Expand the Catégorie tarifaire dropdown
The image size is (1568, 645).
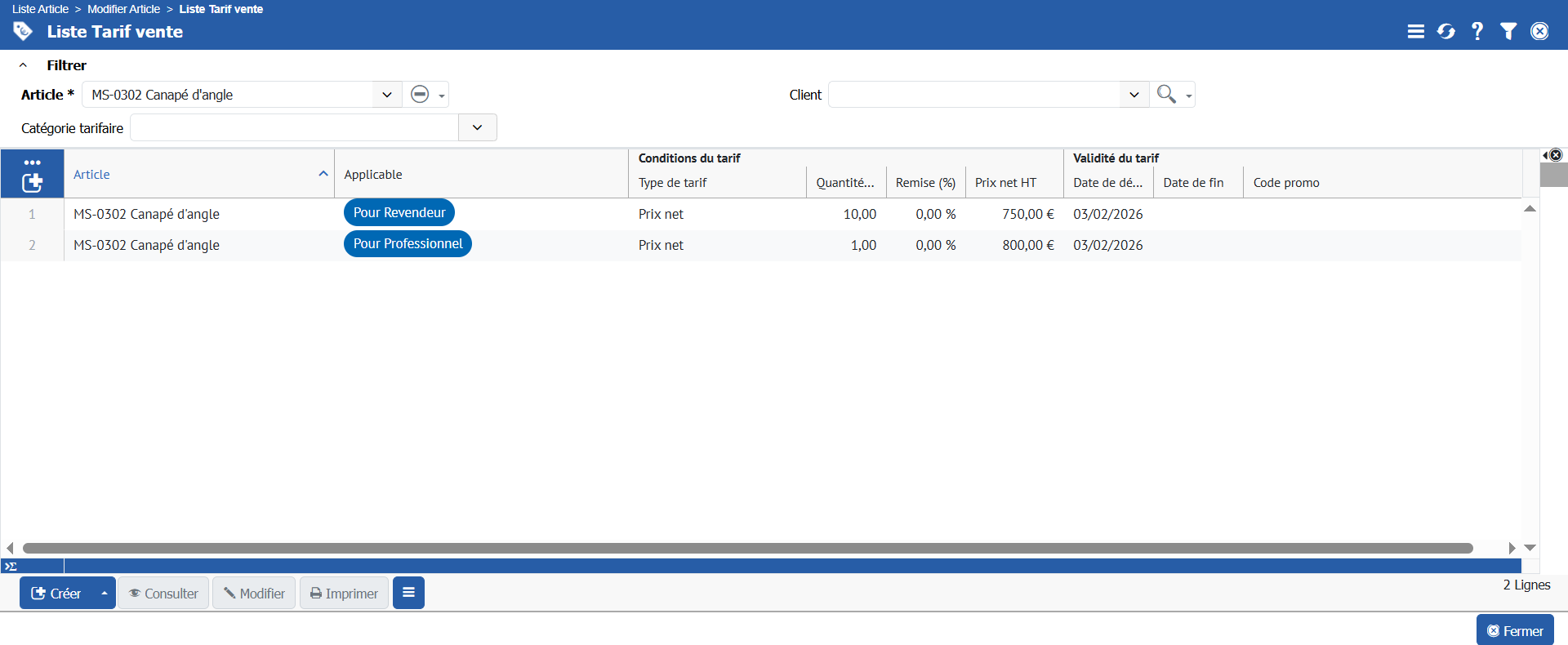478,127
